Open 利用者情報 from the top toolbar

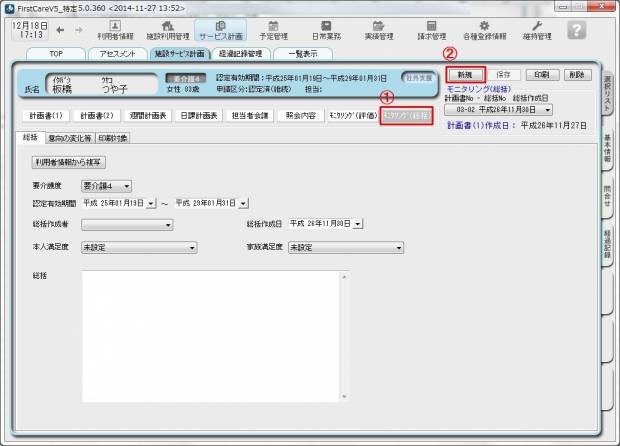114,30
